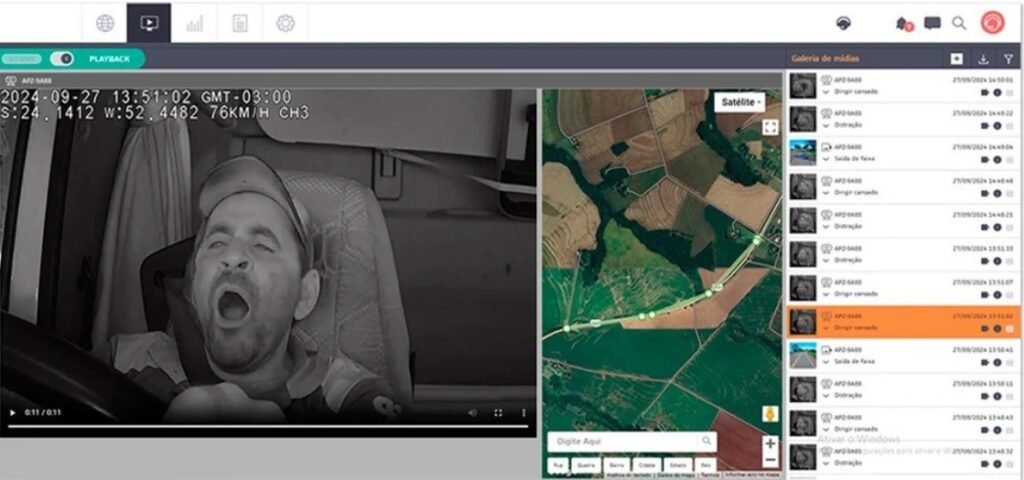The width and height of the screenshot is (1024, 480).
Task: Open the chat messages icon
Action: coord(932,23)
